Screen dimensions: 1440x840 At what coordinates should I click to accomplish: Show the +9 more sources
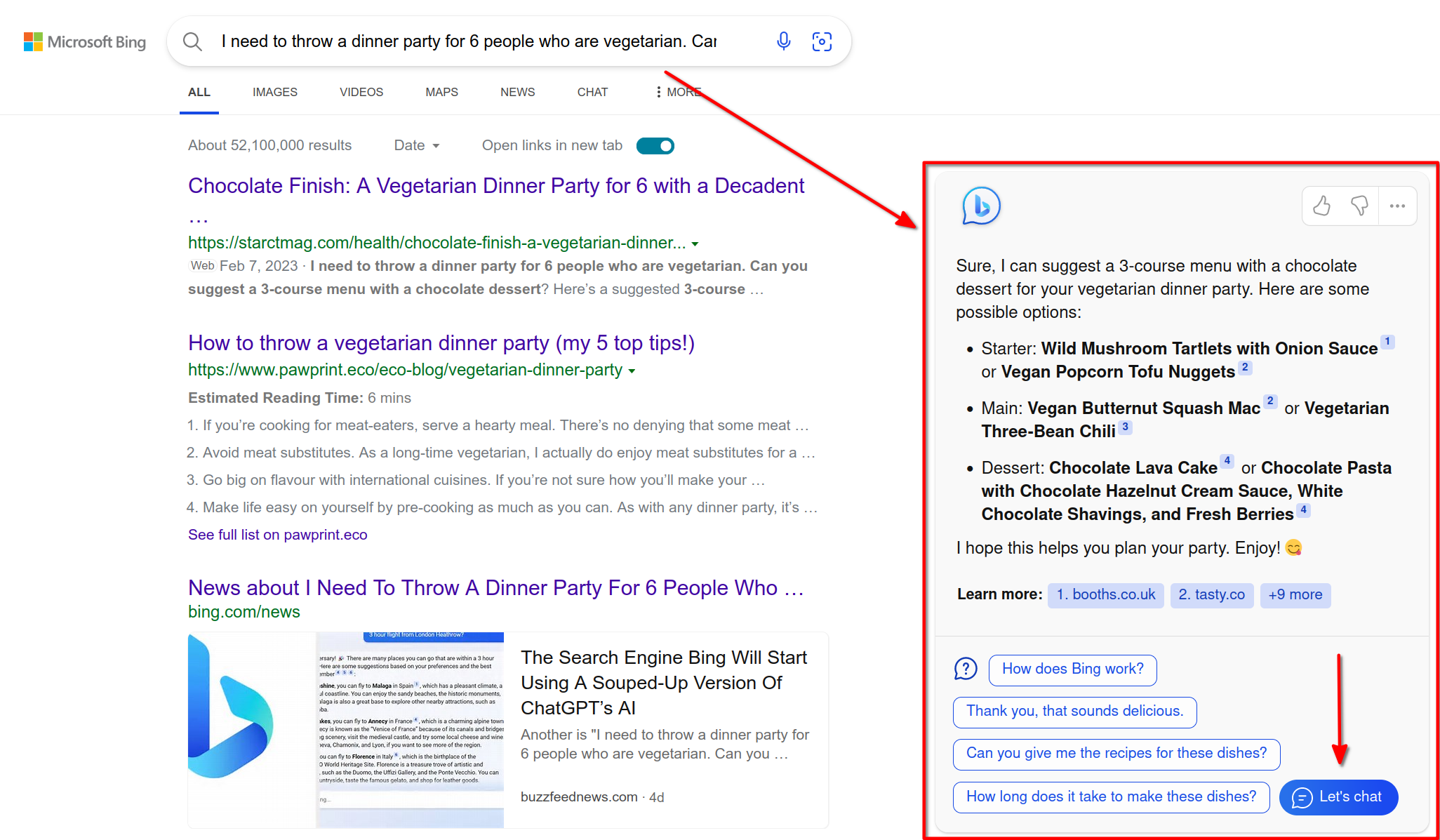1295,595
